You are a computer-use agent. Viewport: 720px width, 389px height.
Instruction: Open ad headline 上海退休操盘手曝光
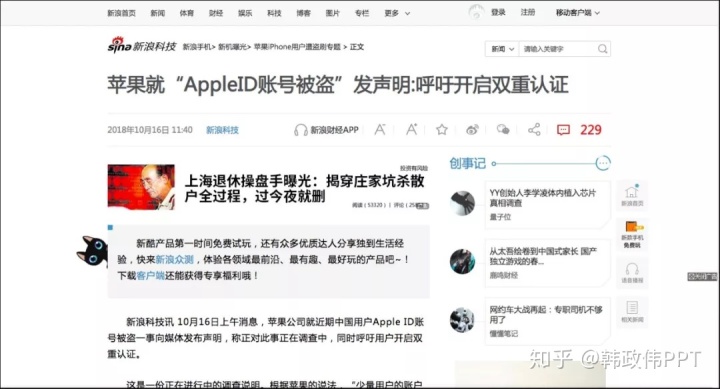click(304, 188)
